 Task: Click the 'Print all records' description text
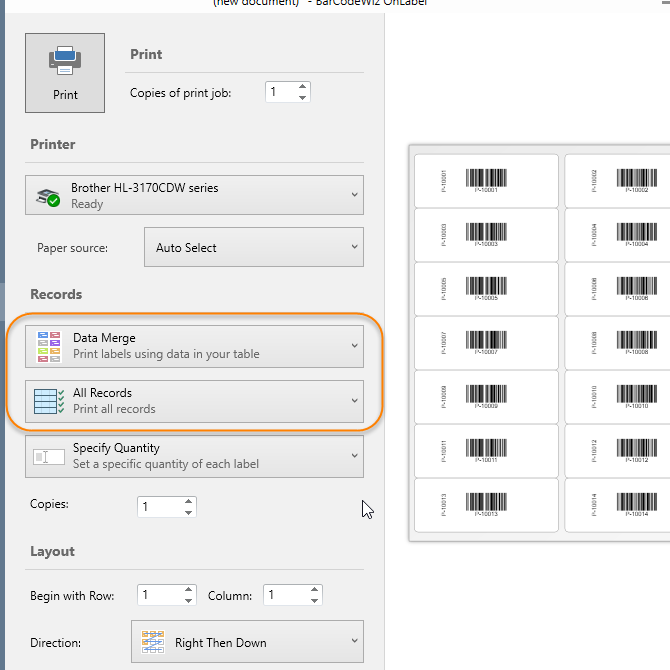click(114, 409)
